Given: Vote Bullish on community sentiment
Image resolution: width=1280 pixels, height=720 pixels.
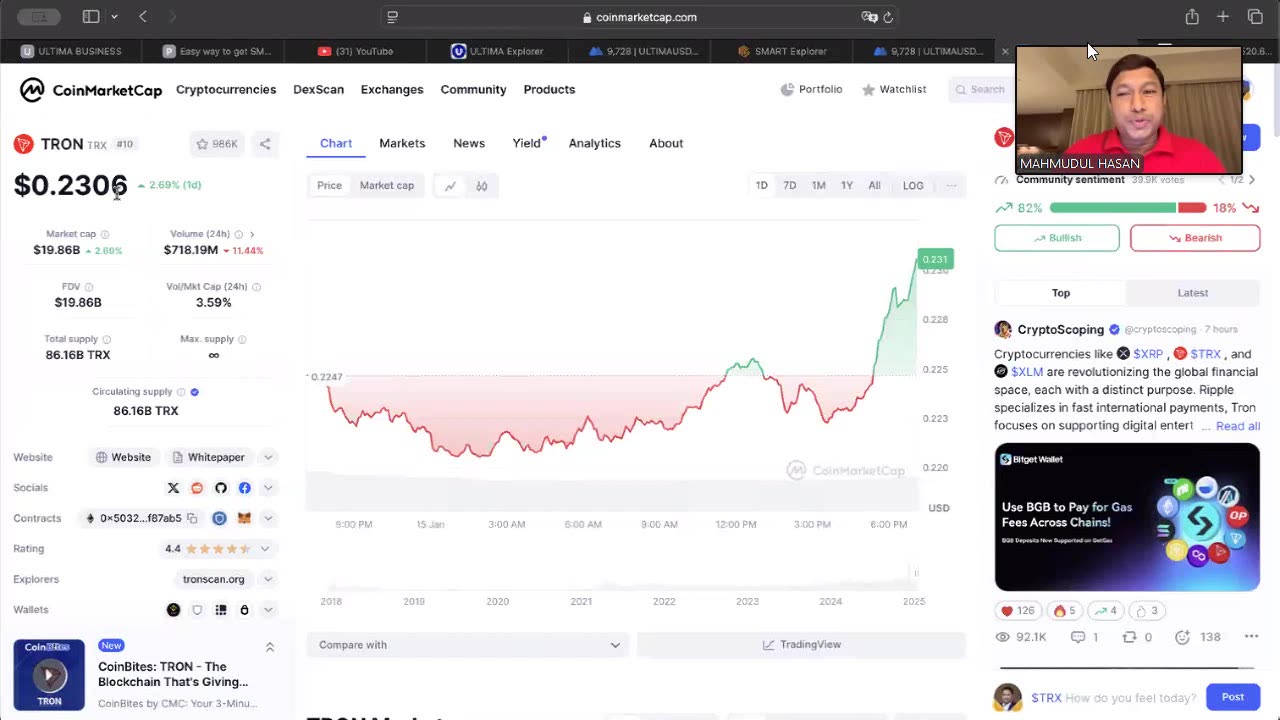Looking at the screenshot, I should point(1057,238).
